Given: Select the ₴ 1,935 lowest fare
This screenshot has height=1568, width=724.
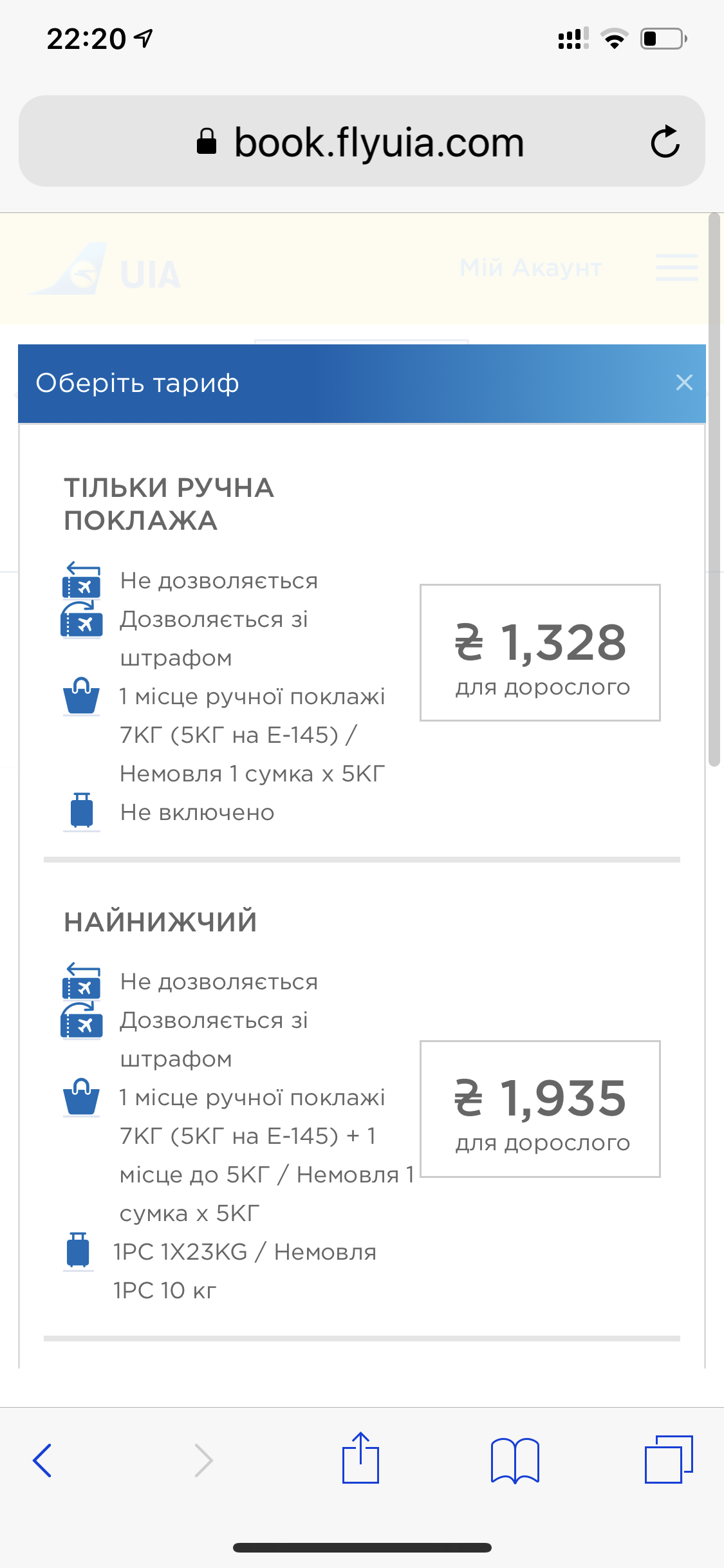Looking at the screenshot, I should (x=540, y=1108).
